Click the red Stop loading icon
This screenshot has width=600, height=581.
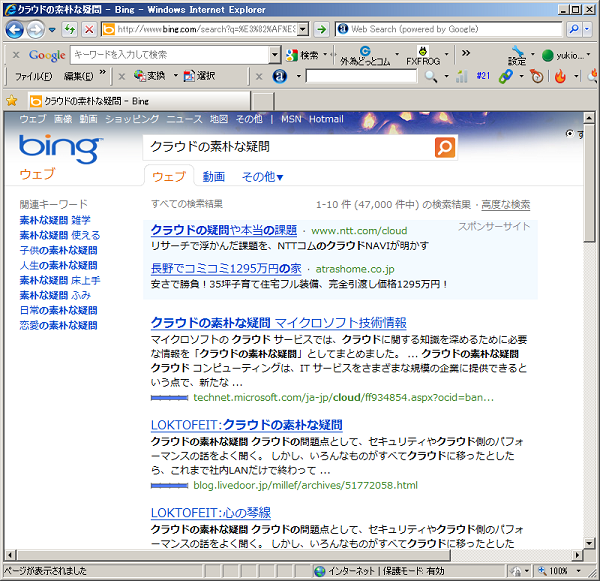pyautogui.click(x=90, y=29)
